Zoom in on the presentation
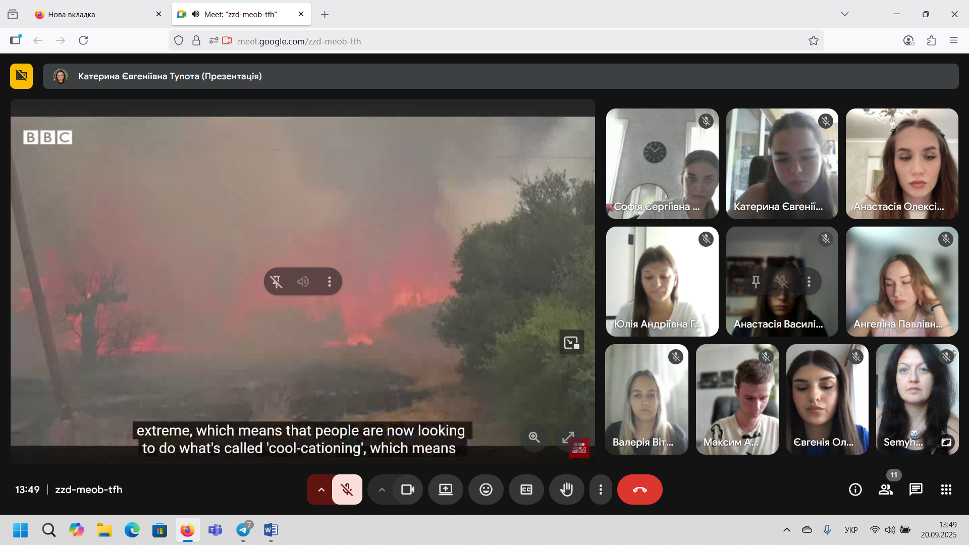970x546 pixels. coord(534,437)
